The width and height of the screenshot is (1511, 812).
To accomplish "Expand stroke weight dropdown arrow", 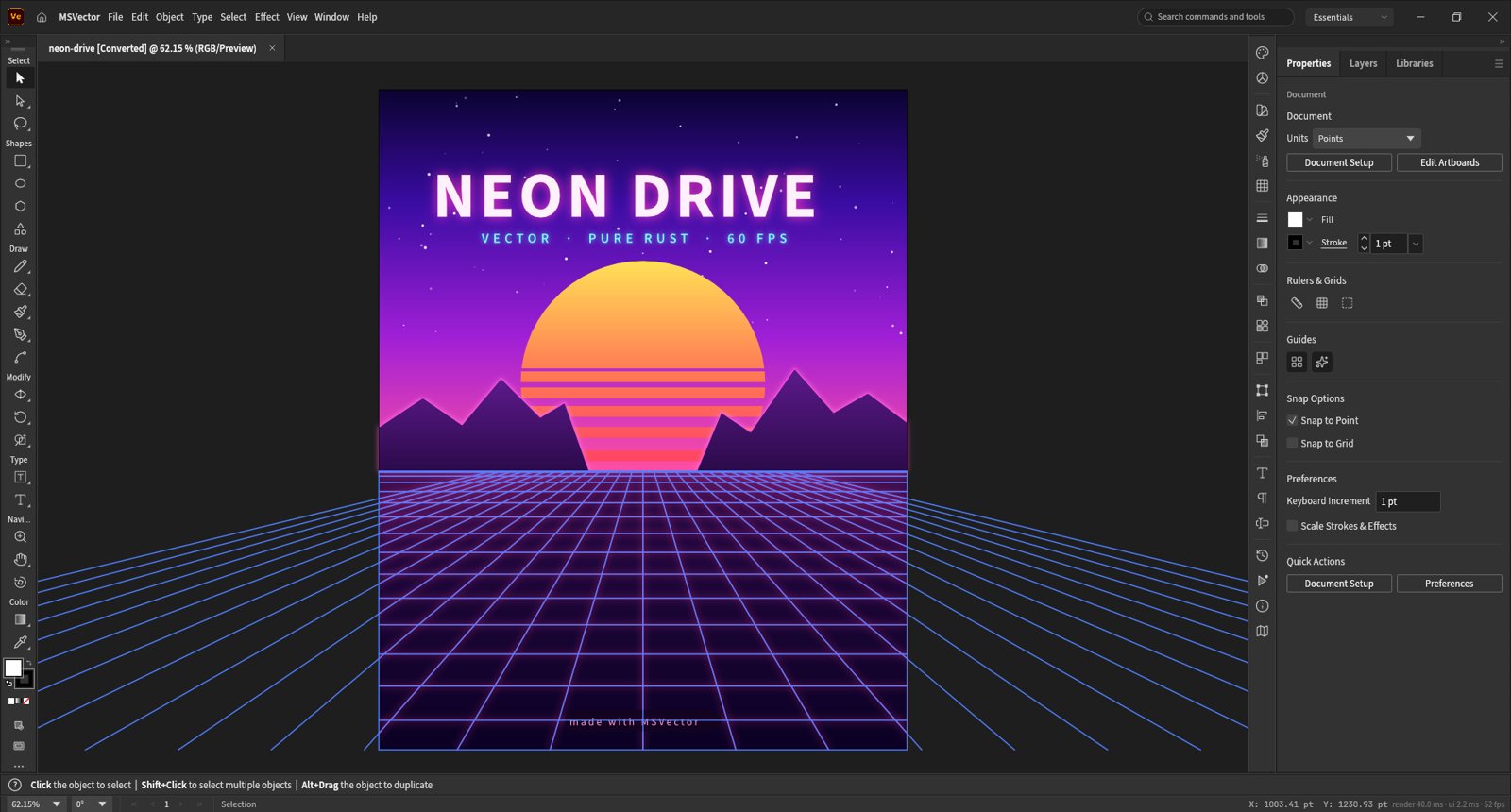I will tap(1415, 244).
